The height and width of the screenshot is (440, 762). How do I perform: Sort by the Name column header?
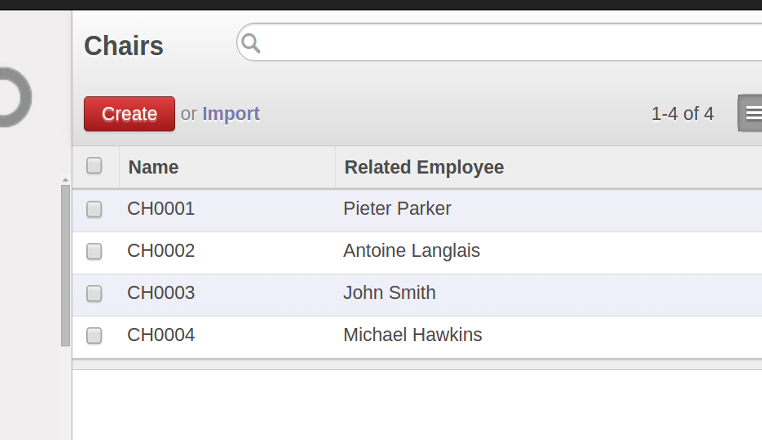(153, 167)
